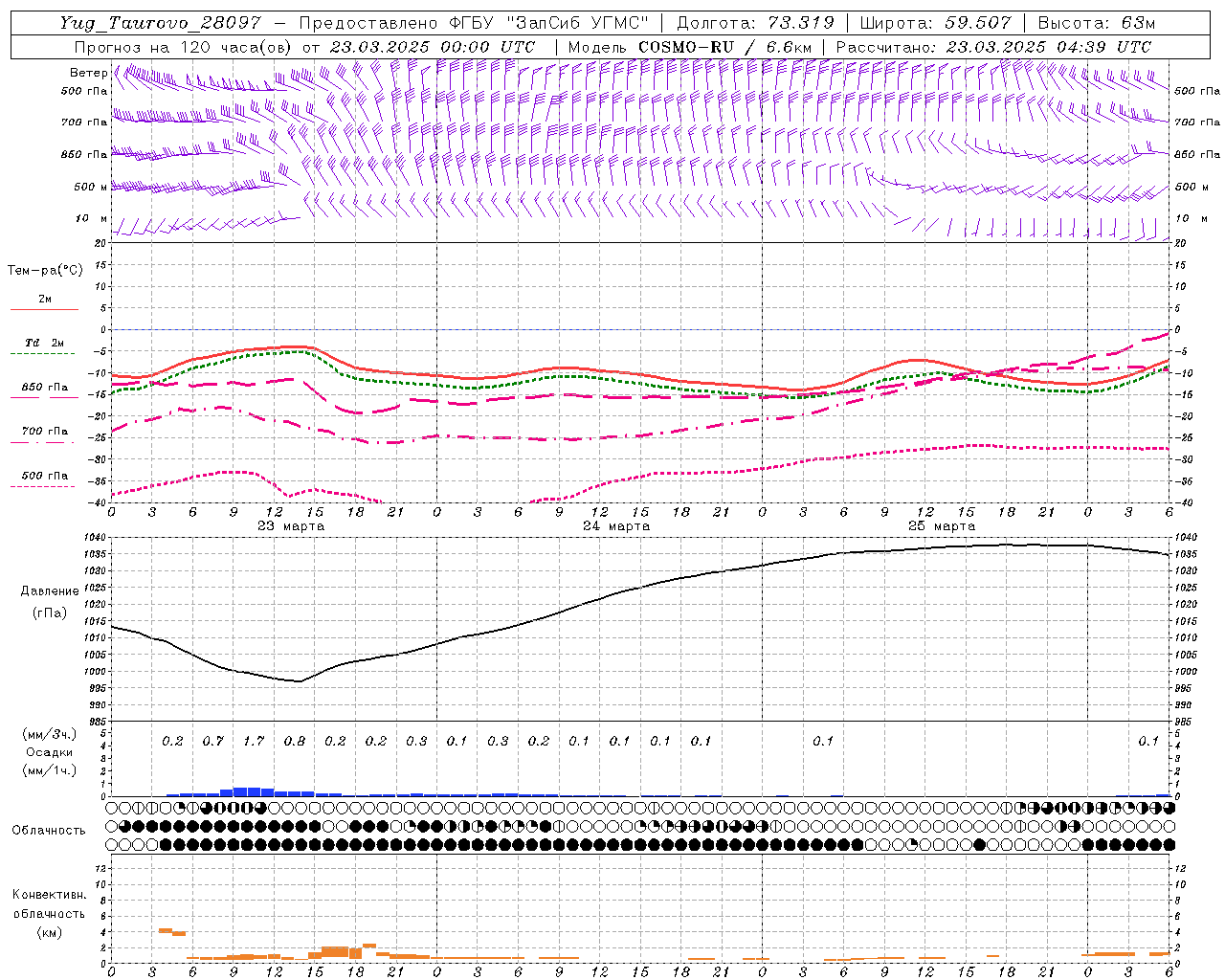Click the 1.7 precipitation value
The height and width of the screenshot is (980, 1225).
pyautogui.click(x=254, y=742)
